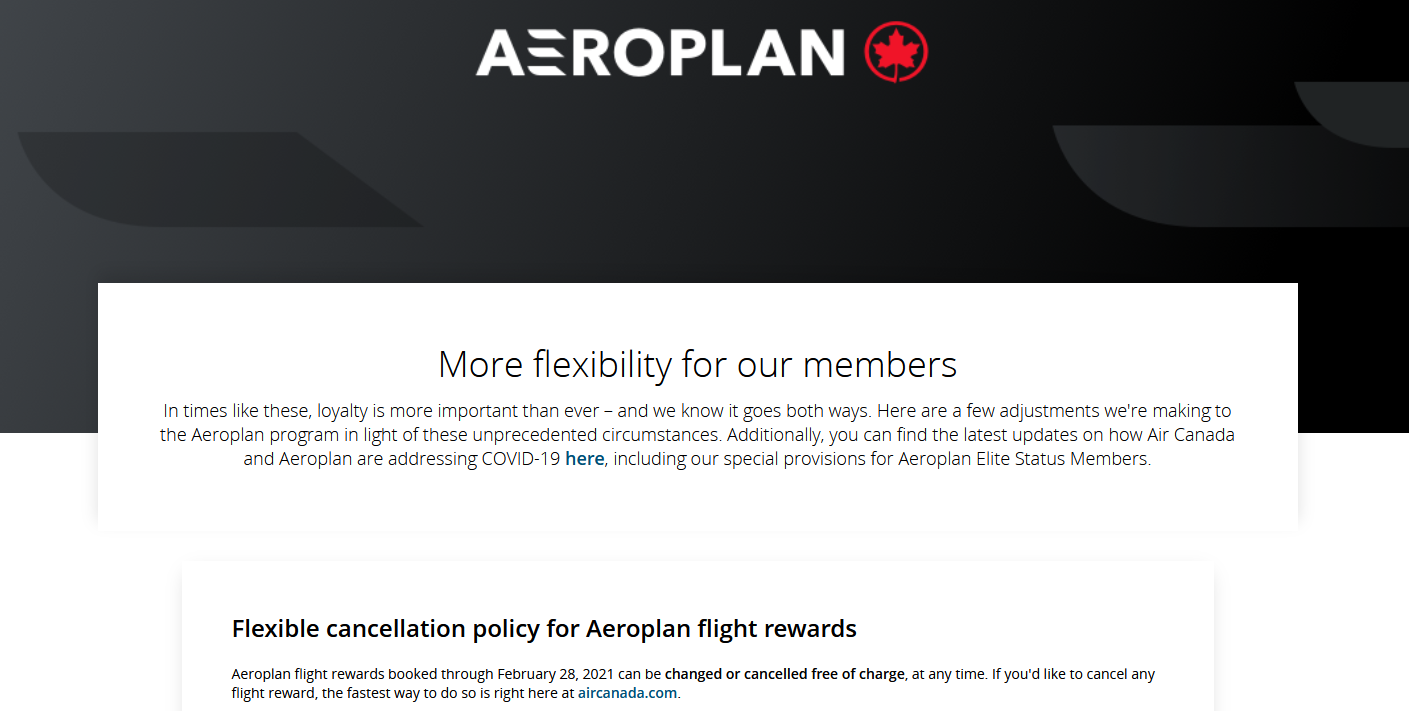Click the word 'COVID-19' in the intro paragraph
This screenshot has width=1409, height=711.
521,460
